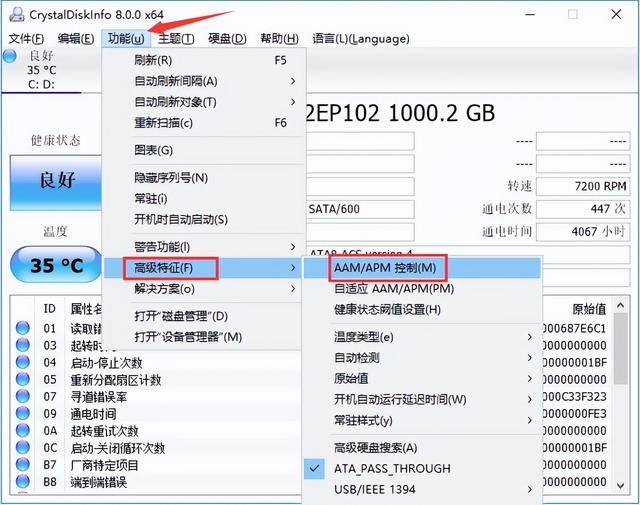Open 图表(G) graph entry
This screenshot has width=640, height=505.
click(x=203, y=150)
